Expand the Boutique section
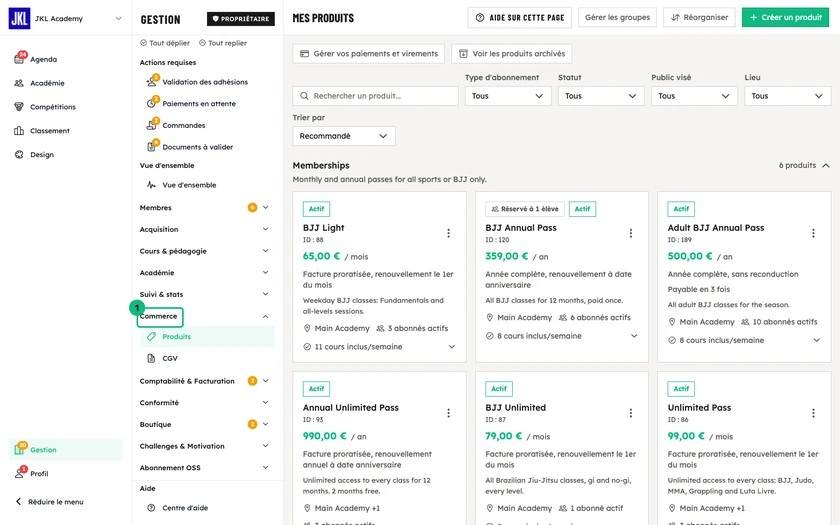This screenshot has height=525, width=840. click(265, 424)
